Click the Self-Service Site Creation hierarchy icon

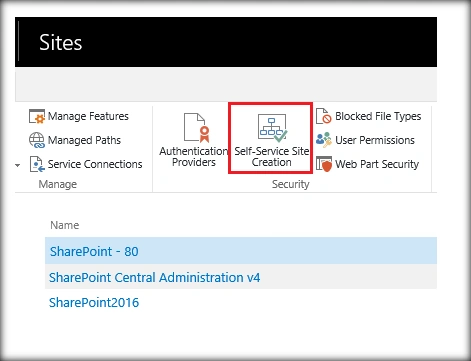272,128
